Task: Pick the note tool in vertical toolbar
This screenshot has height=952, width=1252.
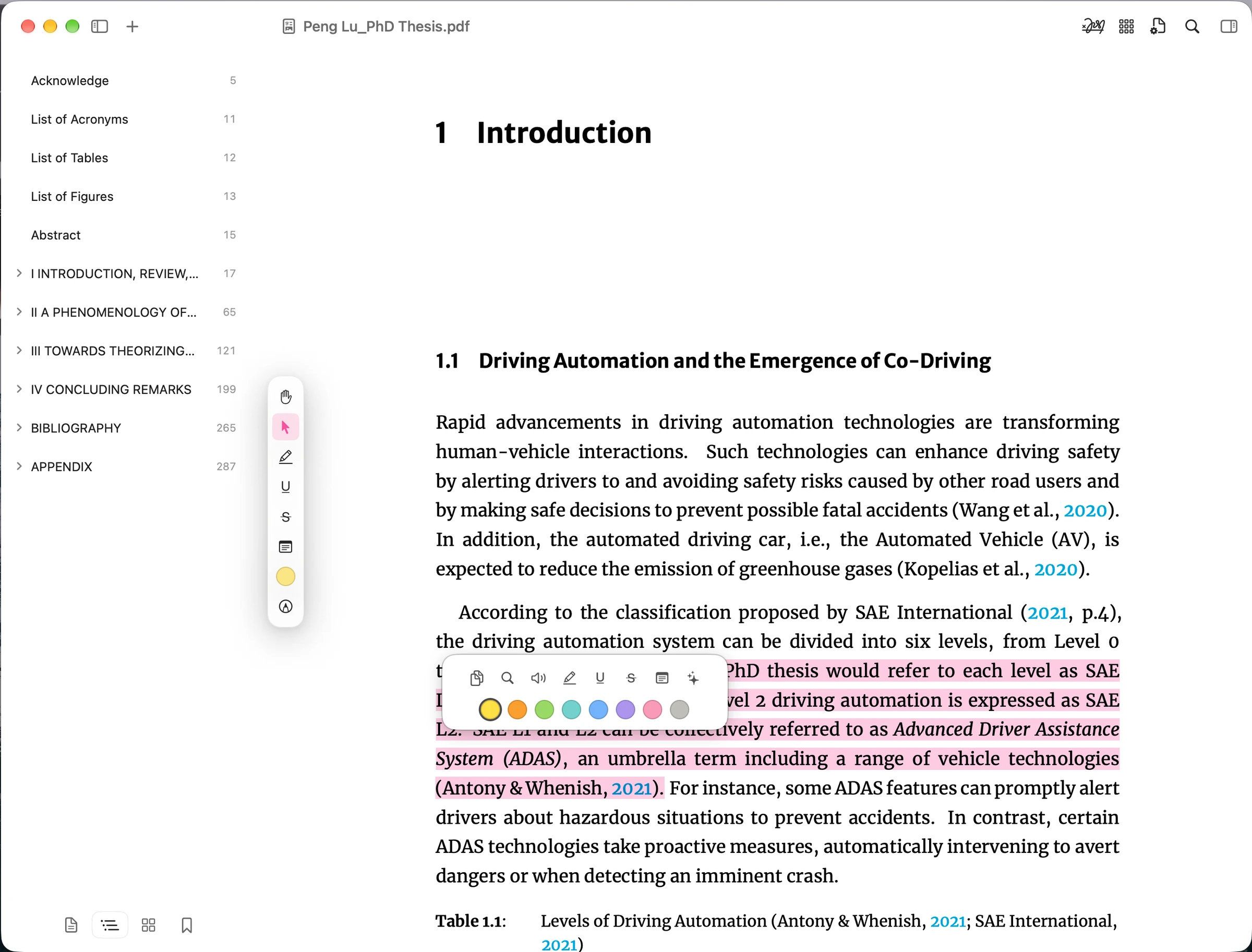Action: (286, 547)
